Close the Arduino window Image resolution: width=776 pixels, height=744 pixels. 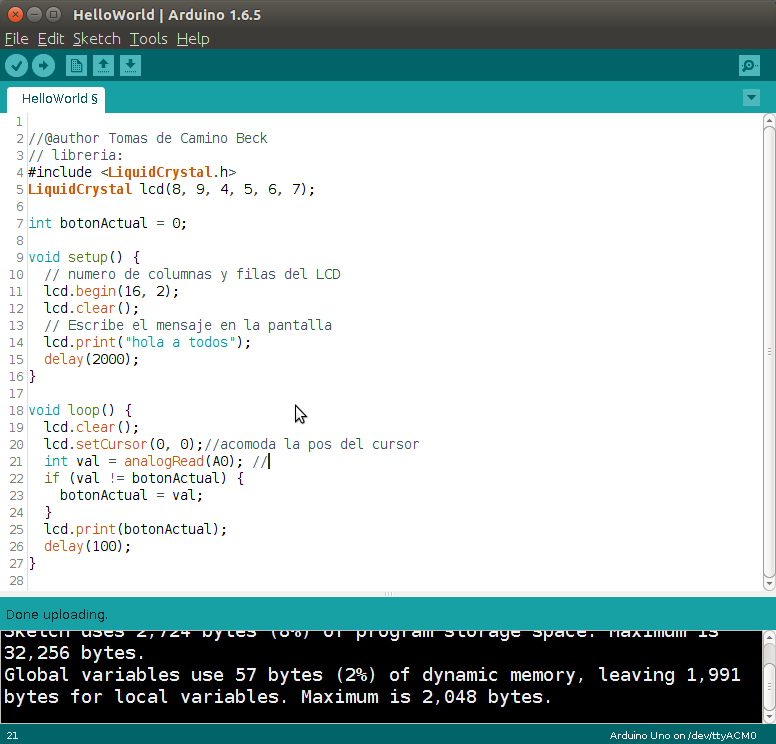(x=15, y=14)
